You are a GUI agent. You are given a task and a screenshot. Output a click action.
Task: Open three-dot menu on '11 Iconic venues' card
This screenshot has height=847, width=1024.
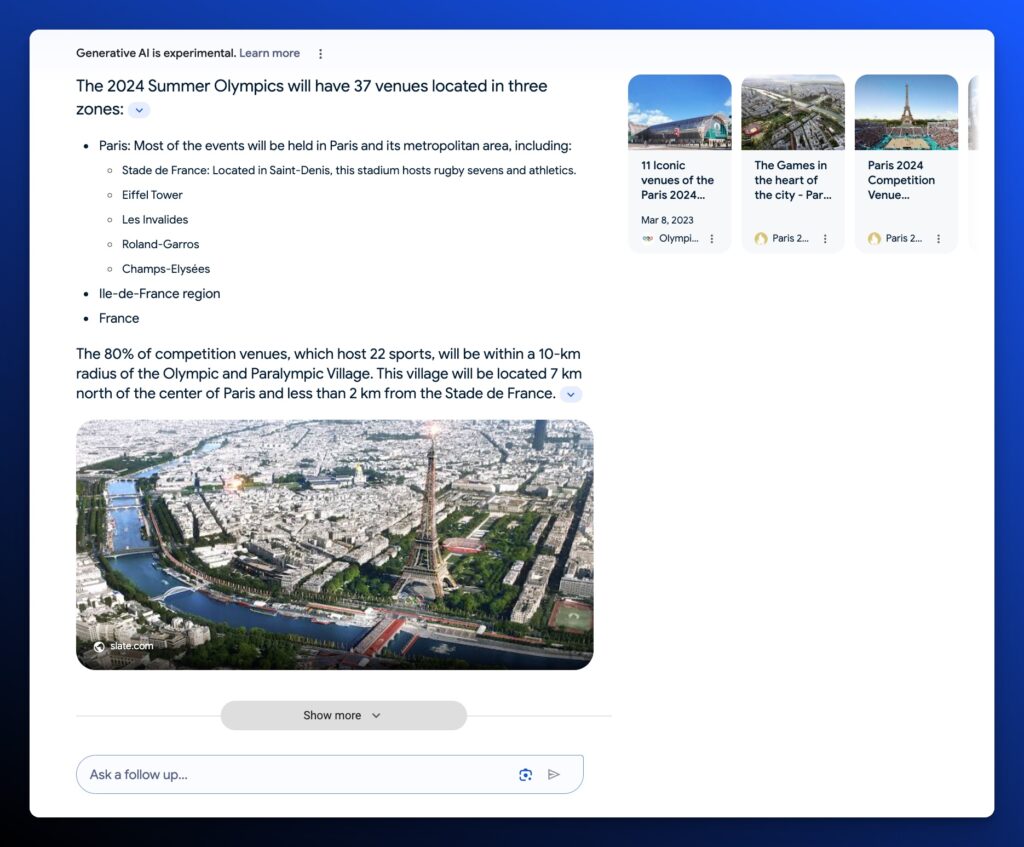pyautogui.click(x=712, y=239)
